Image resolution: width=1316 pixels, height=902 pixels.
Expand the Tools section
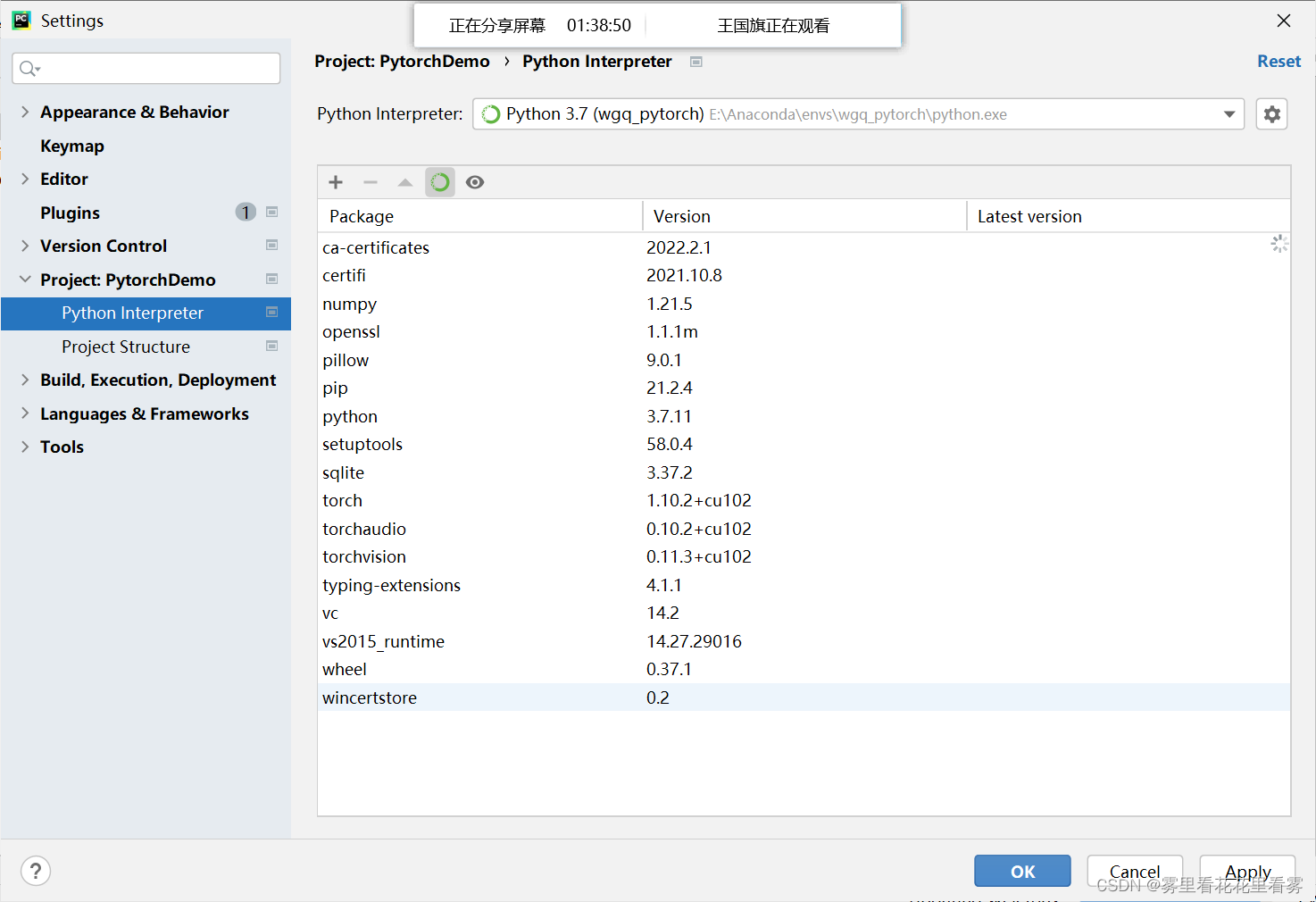[x=25, y=447]
